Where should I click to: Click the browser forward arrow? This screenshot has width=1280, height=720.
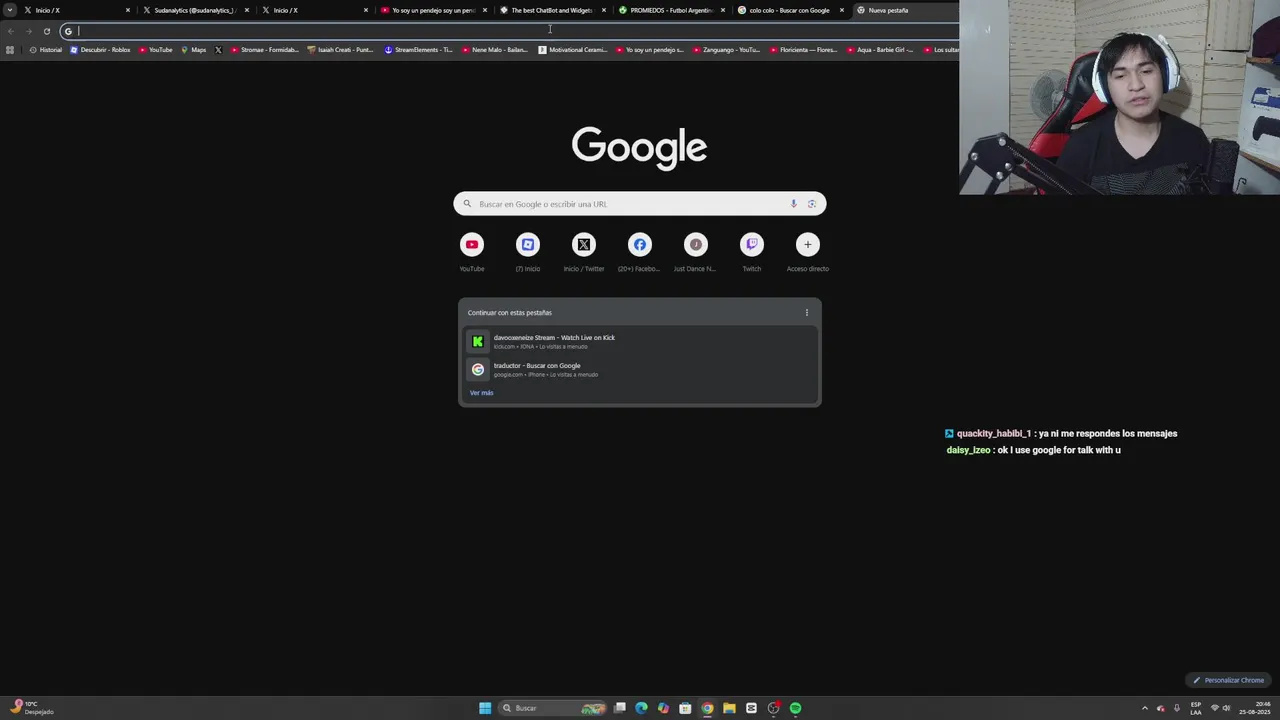coord(29,31)
